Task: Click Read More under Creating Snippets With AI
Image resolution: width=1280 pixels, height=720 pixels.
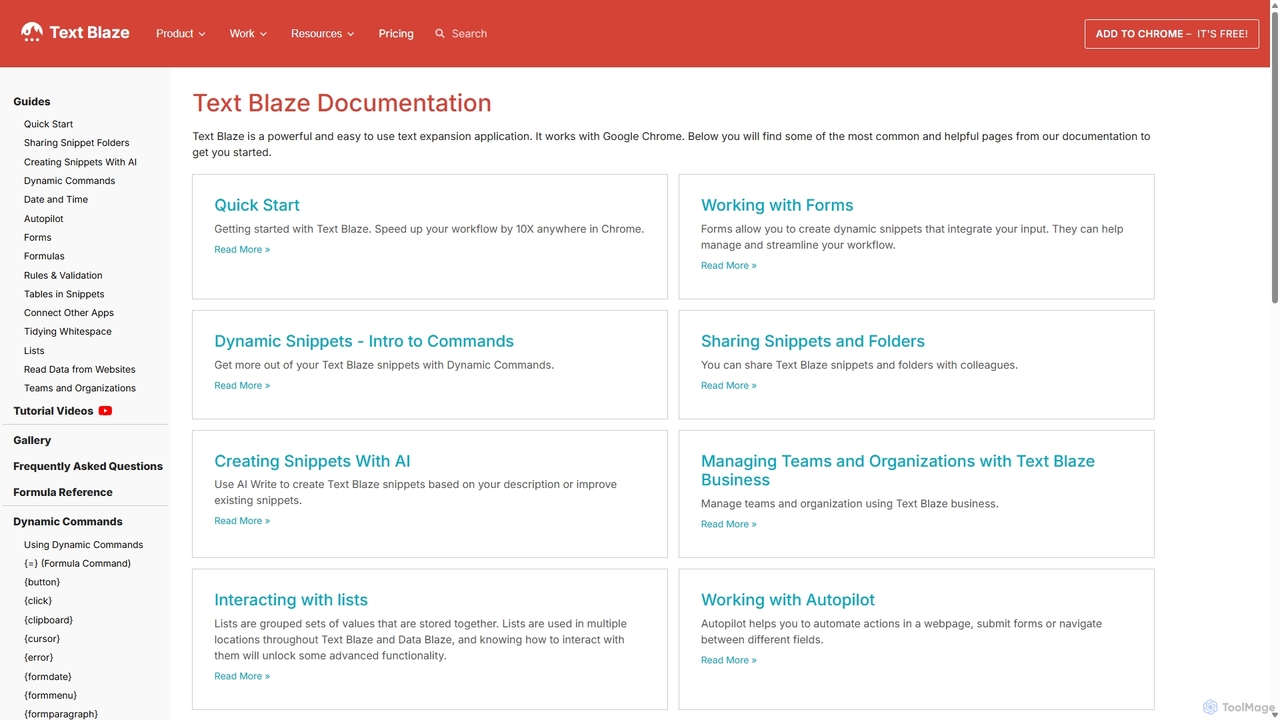Action: [242, 521]
